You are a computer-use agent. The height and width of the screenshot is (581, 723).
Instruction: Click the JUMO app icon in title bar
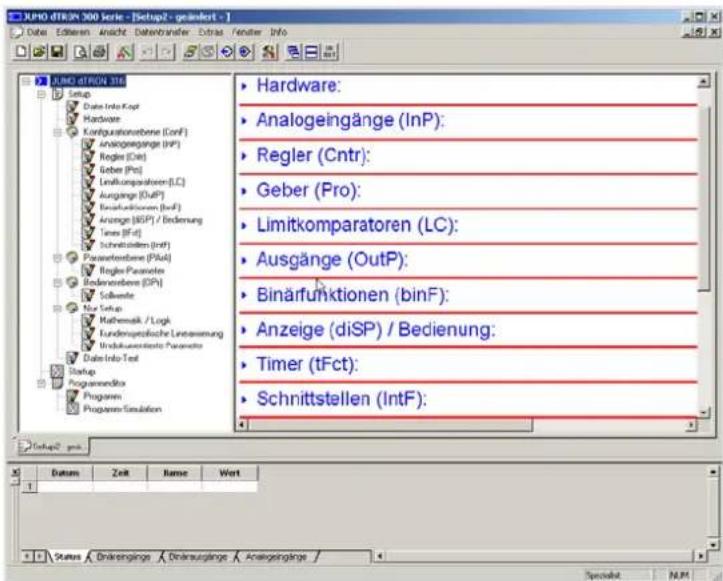click(x=15, y=18)
